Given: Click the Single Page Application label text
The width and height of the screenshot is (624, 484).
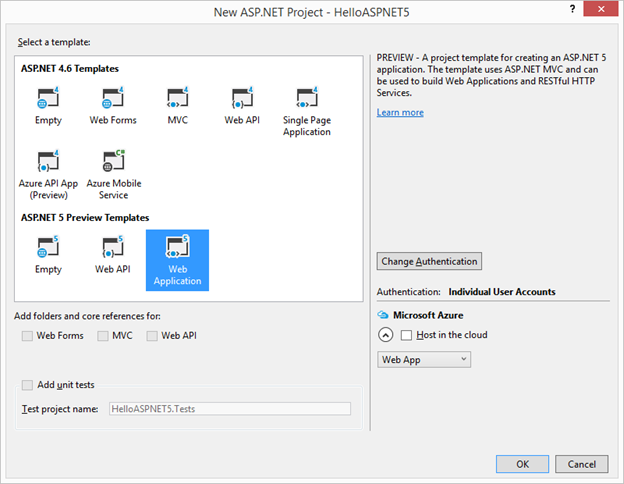Looking at the screenshot, I should click(x=307, y=126).
